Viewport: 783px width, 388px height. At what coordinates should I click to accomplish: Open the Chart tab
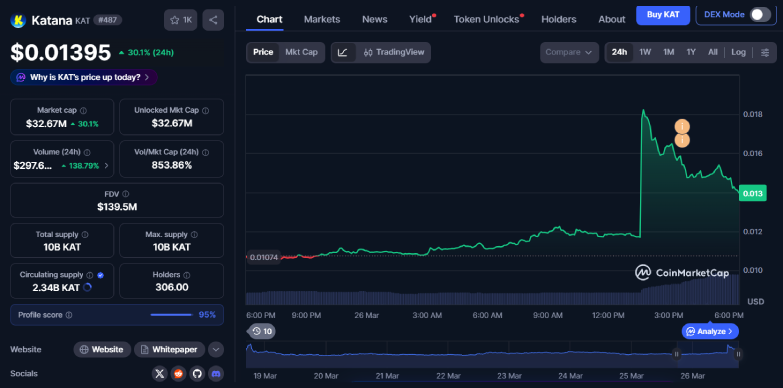(269, 19)
